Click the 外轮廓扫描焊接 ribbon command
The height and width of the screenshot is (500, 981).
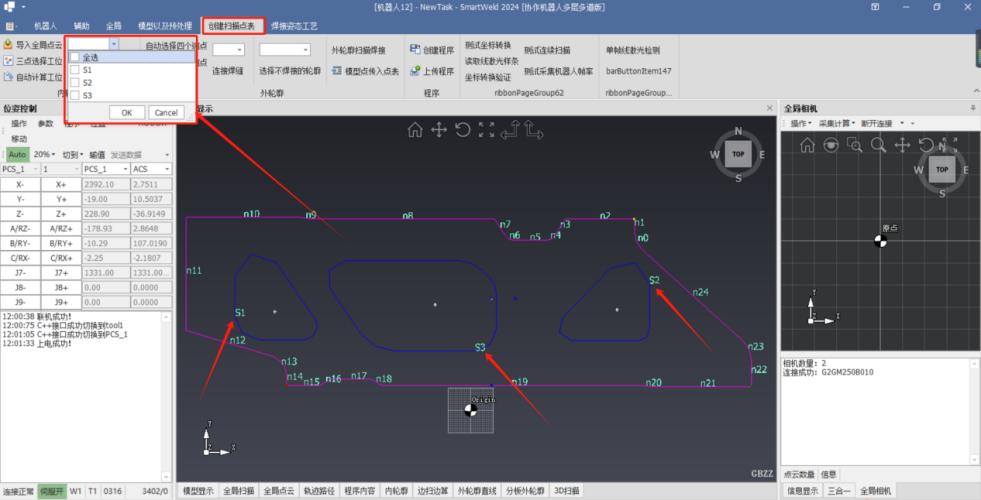[x=358, y=48]
